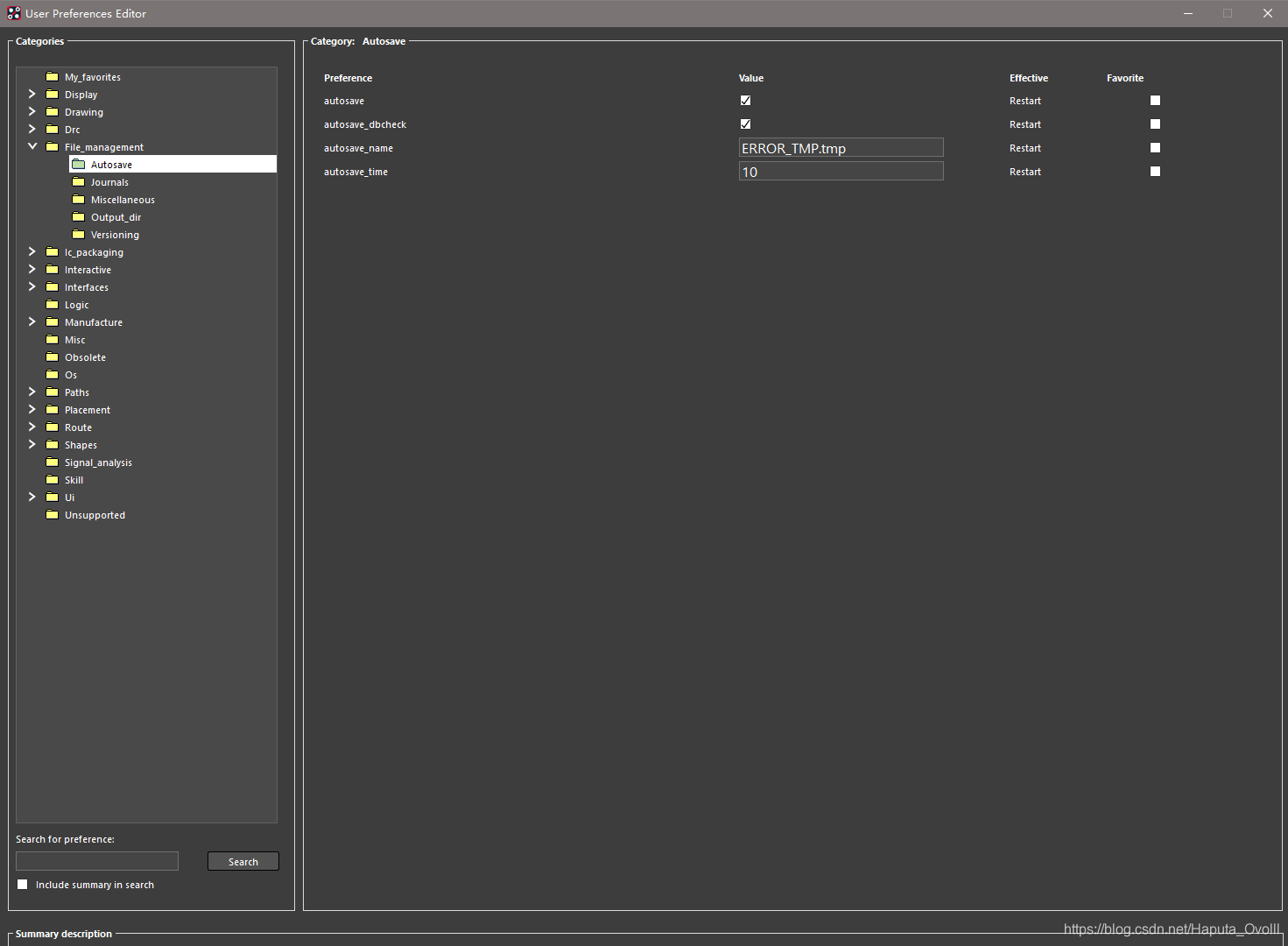Screen dimensions: 1288x946
Task: Expand the Interactive category
Action: point(32,269)
